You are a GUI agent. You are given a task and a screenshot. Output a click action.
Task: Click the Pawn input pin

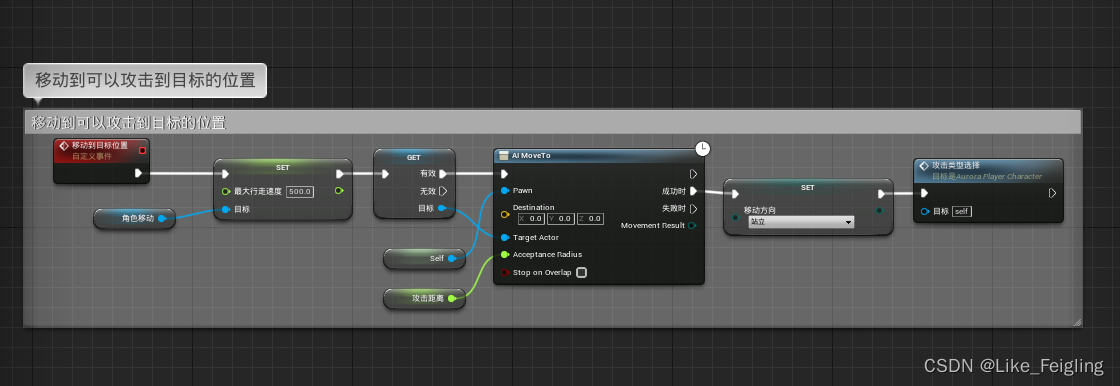[x=505, y=191]
